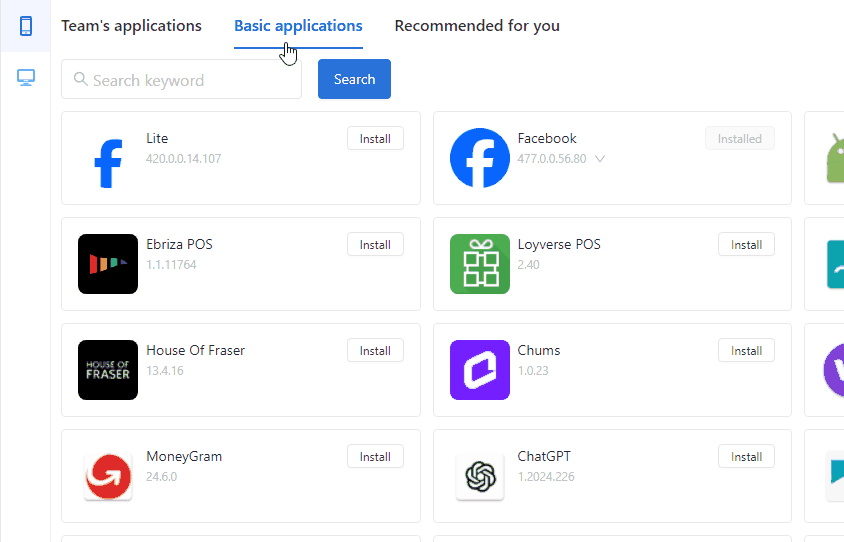
Task: Select the Basic applications tab
Action: click(298, 26)
